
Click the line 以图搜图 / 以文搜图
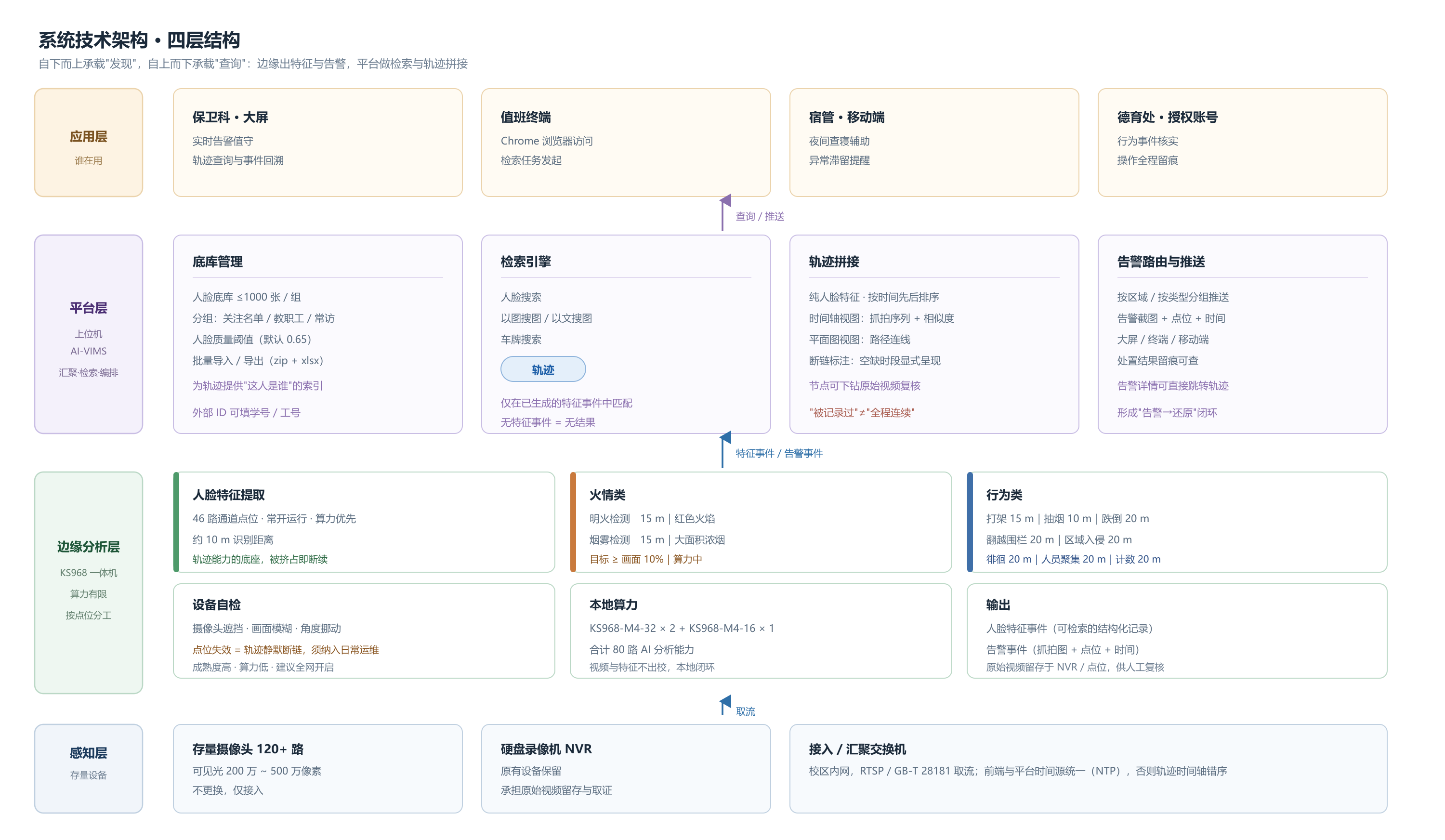pyautogui.click(x=546, y=318)
